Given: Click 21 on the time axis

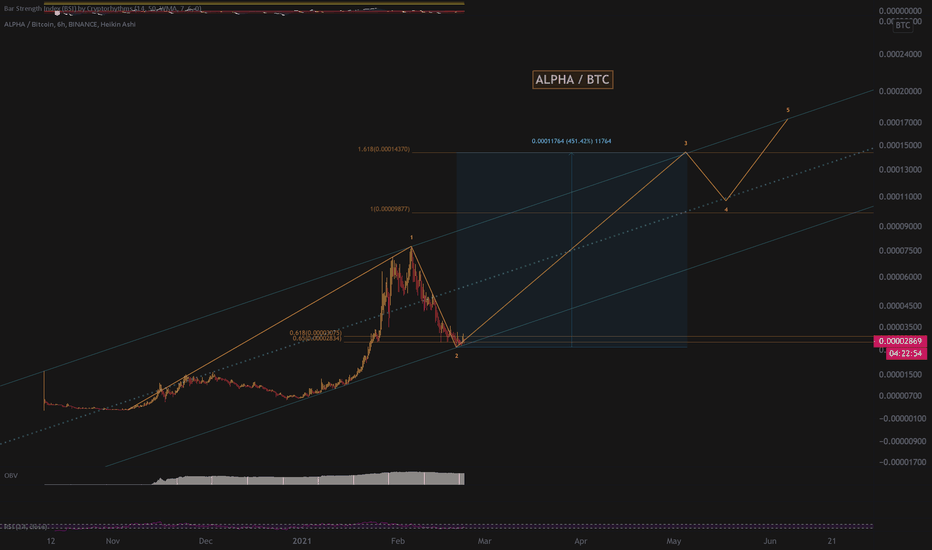Looking at the screenshot, I should tap(832, 541).
